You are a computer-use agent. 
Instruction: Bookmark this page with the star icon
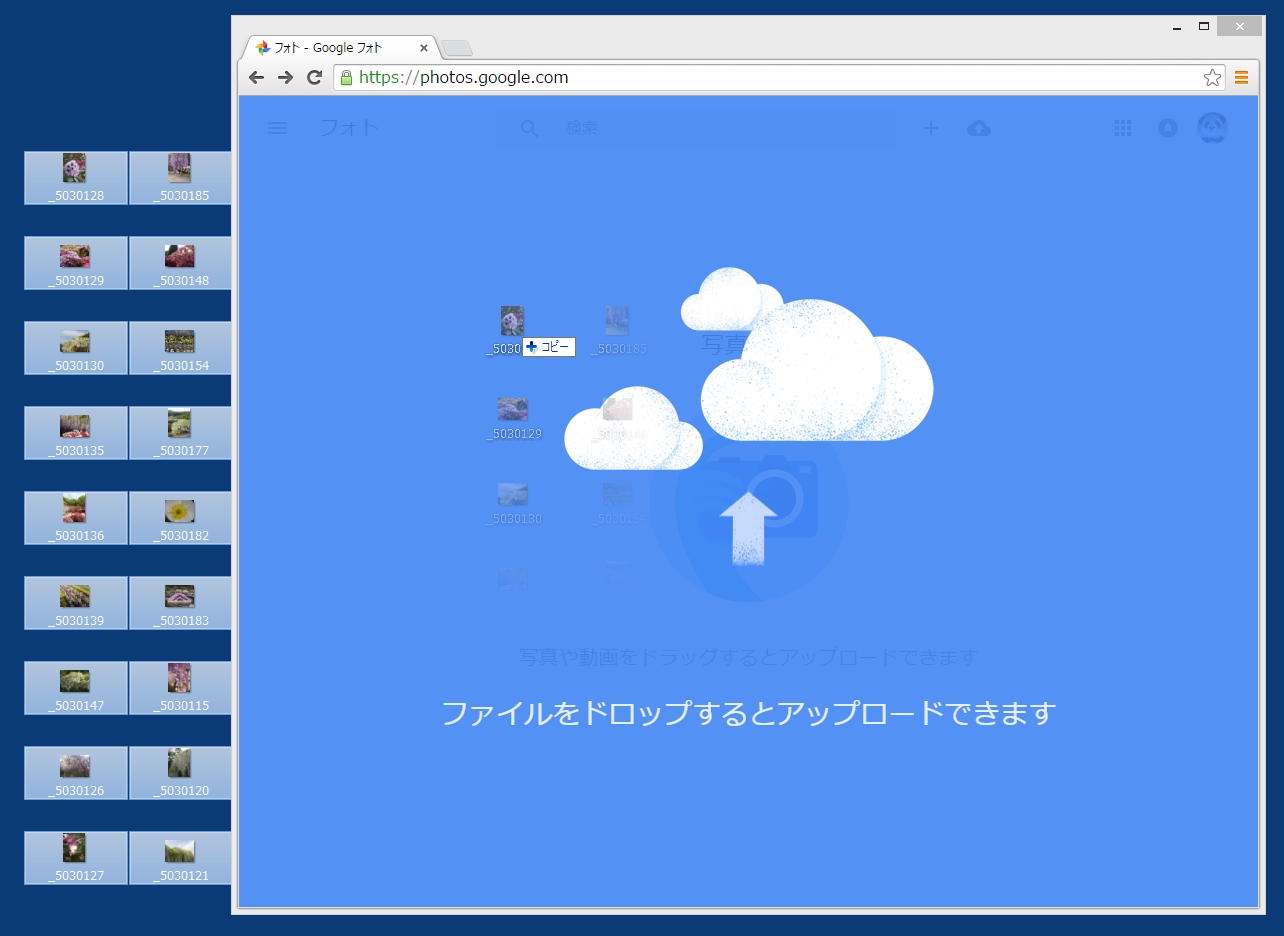point(1212,78)
